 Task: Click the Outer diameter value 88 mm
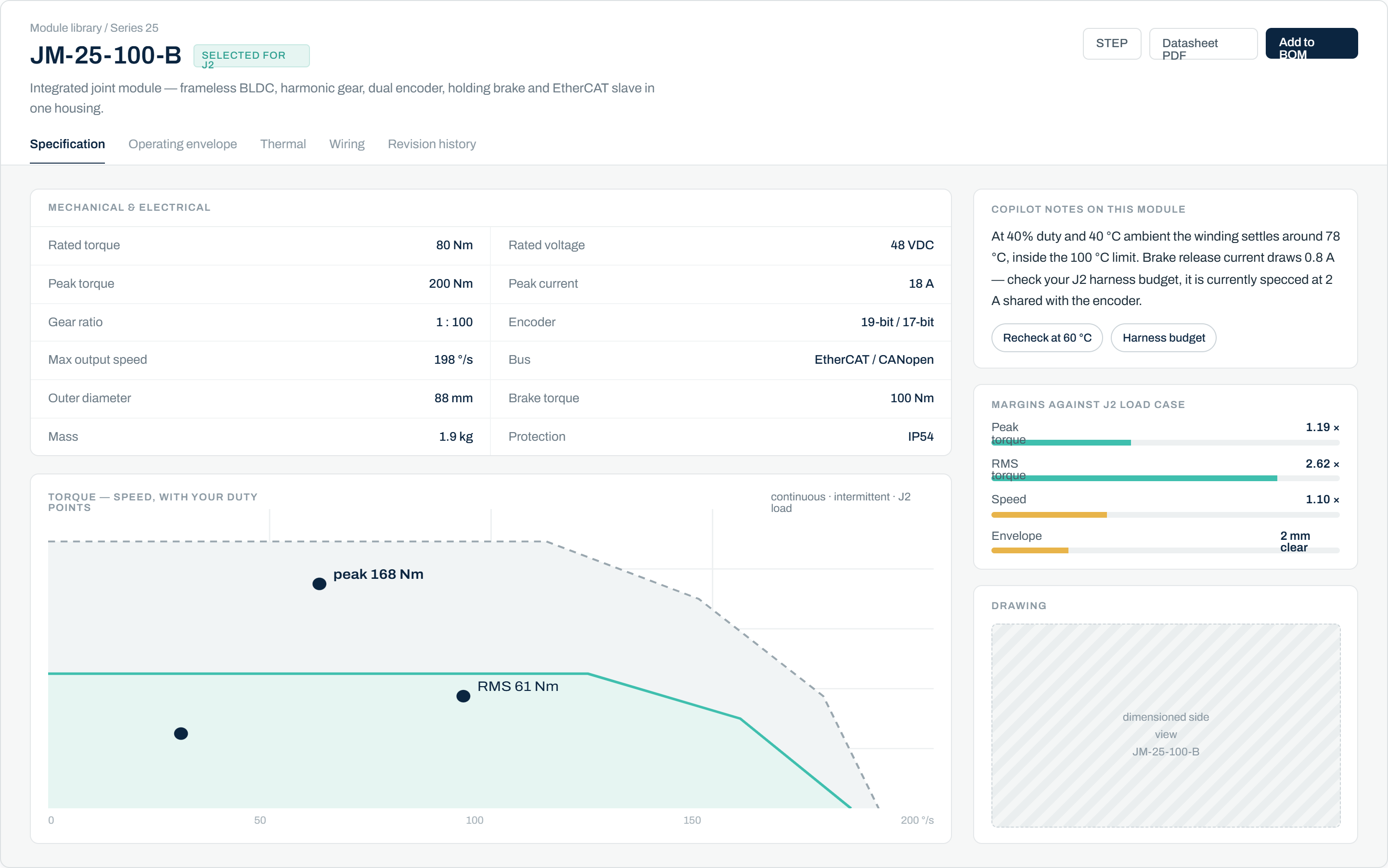tap(453, 398)
